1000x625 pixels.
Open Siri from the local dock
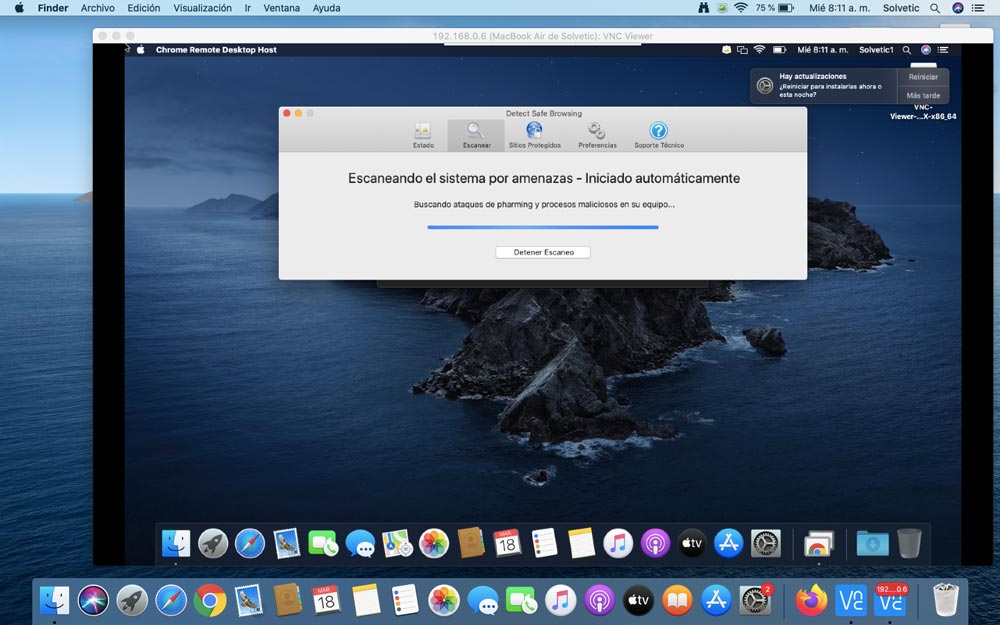click(x=93, y=601)
